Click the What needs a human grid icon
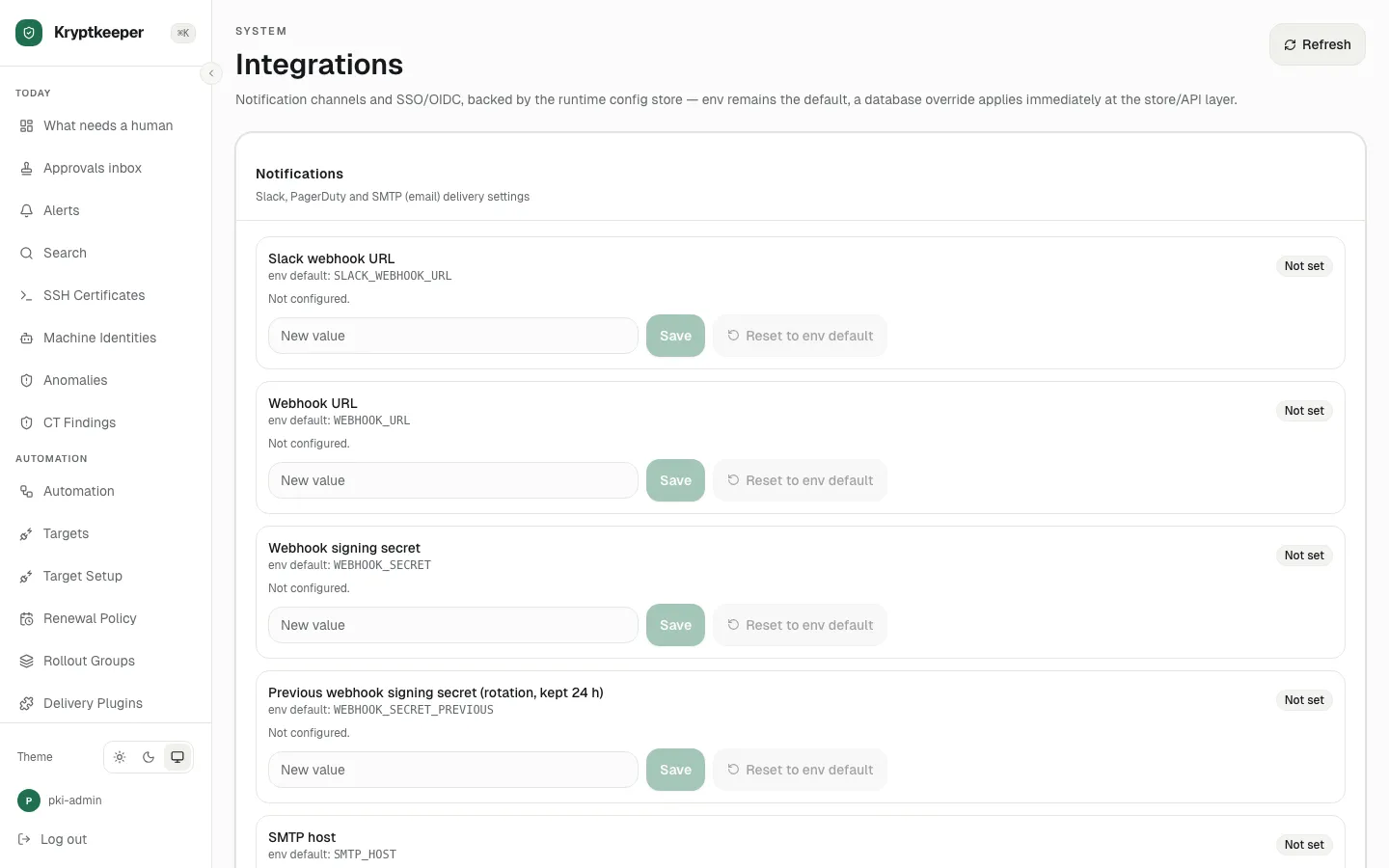The image size is (1389, 868). (x=27, y=126)
